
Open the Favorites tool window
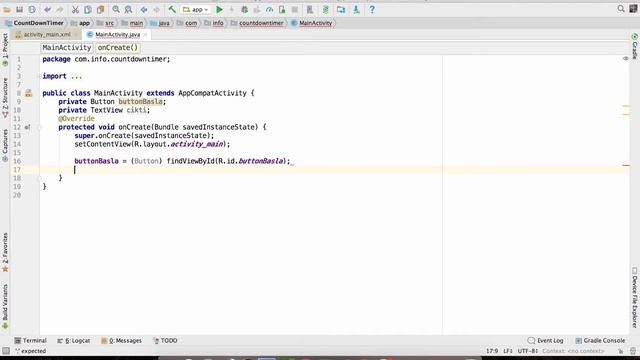tap(5, 253)
